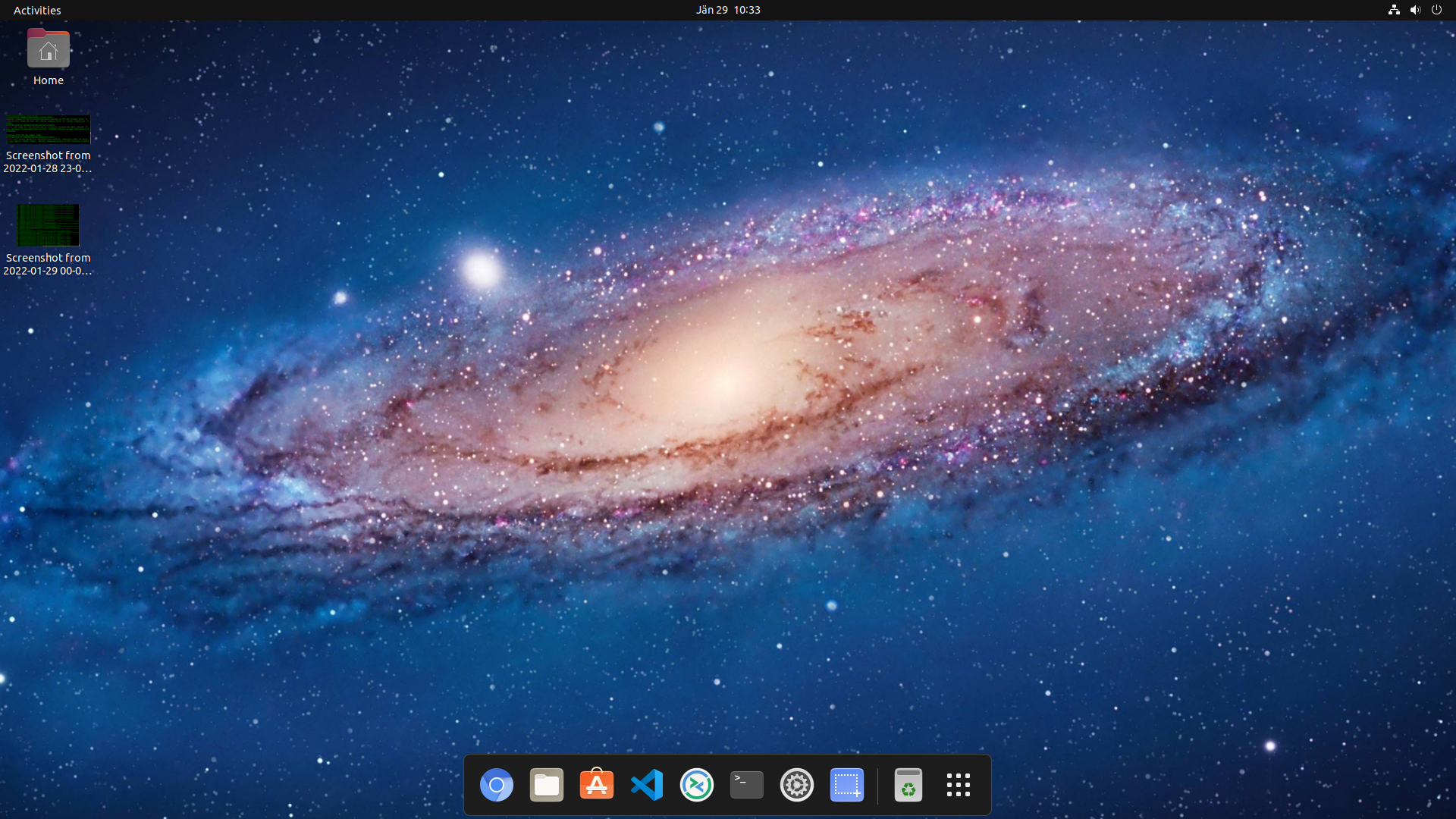Open the Trash
Image resolution: width=1456 pixels, height=819 pixels.
click(908, 785)
